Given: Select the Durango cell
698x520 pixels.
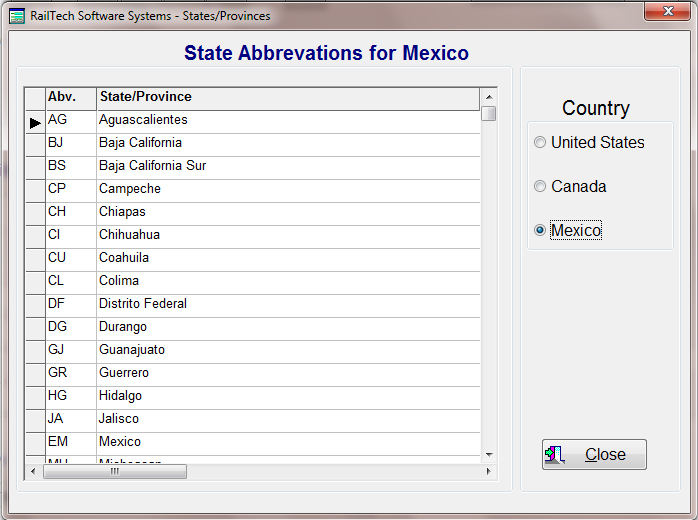Looking at the screenshot, I should pyautogui.click(x=288, y=329).
